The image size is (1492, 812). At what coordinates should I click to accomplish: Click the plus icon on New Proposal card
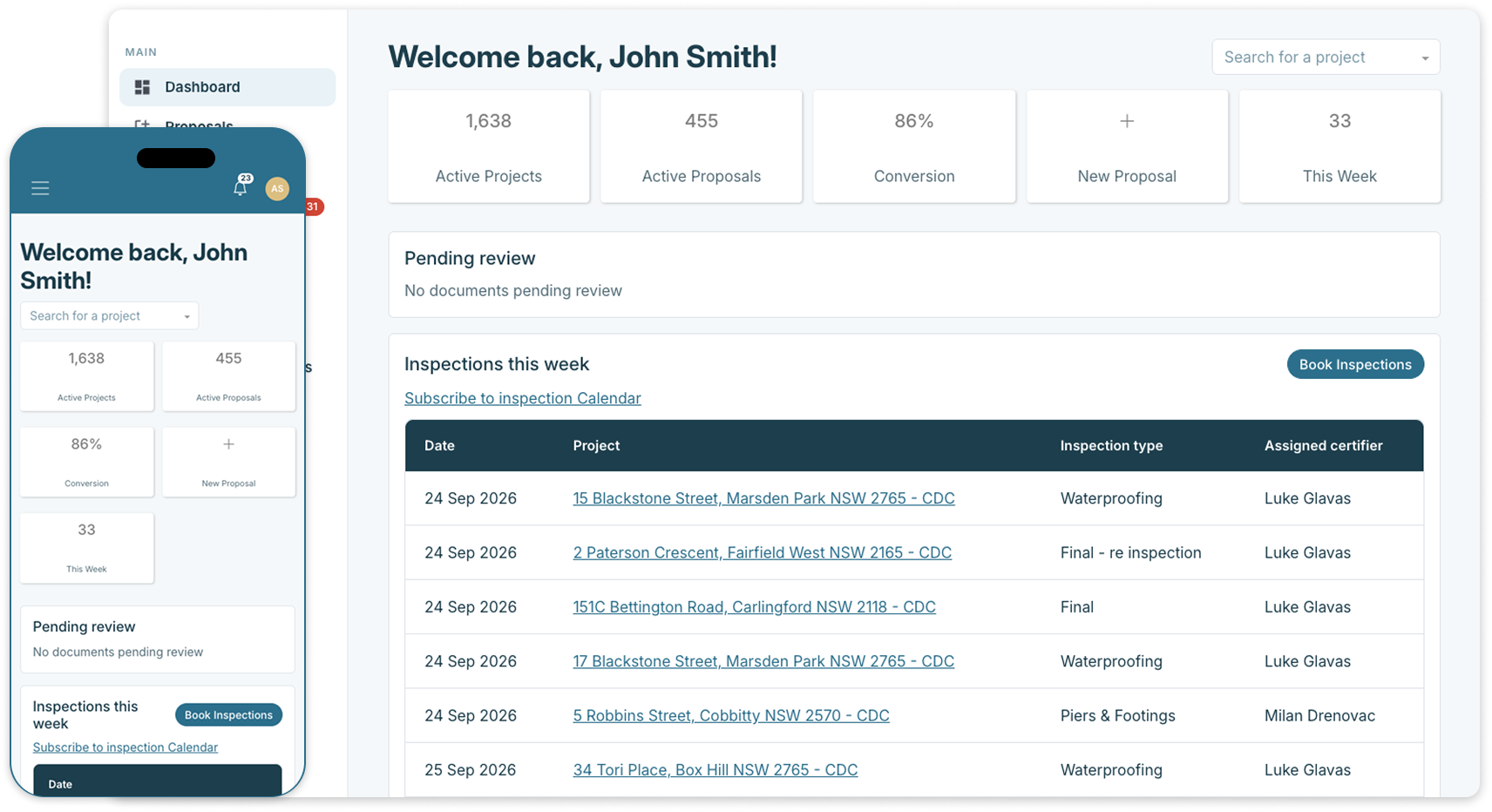(x=1127, y=121)
